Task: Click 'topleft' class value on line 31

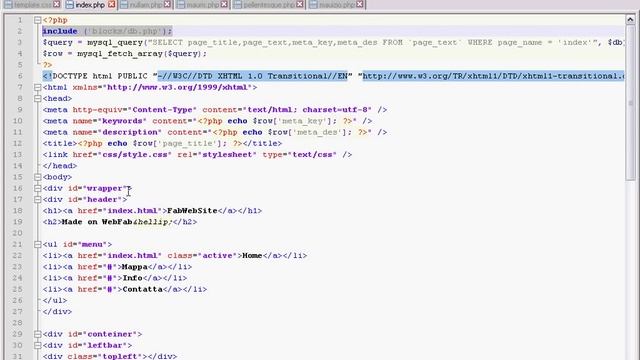Action: (x=120, y=356)
